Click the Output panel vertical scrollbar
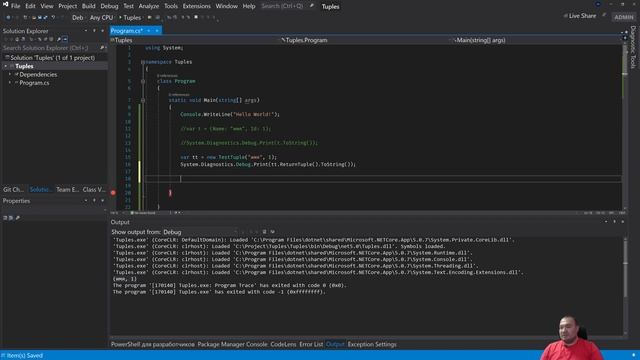The width and height of the screenshot is (640, 360). tap(625, 286)
